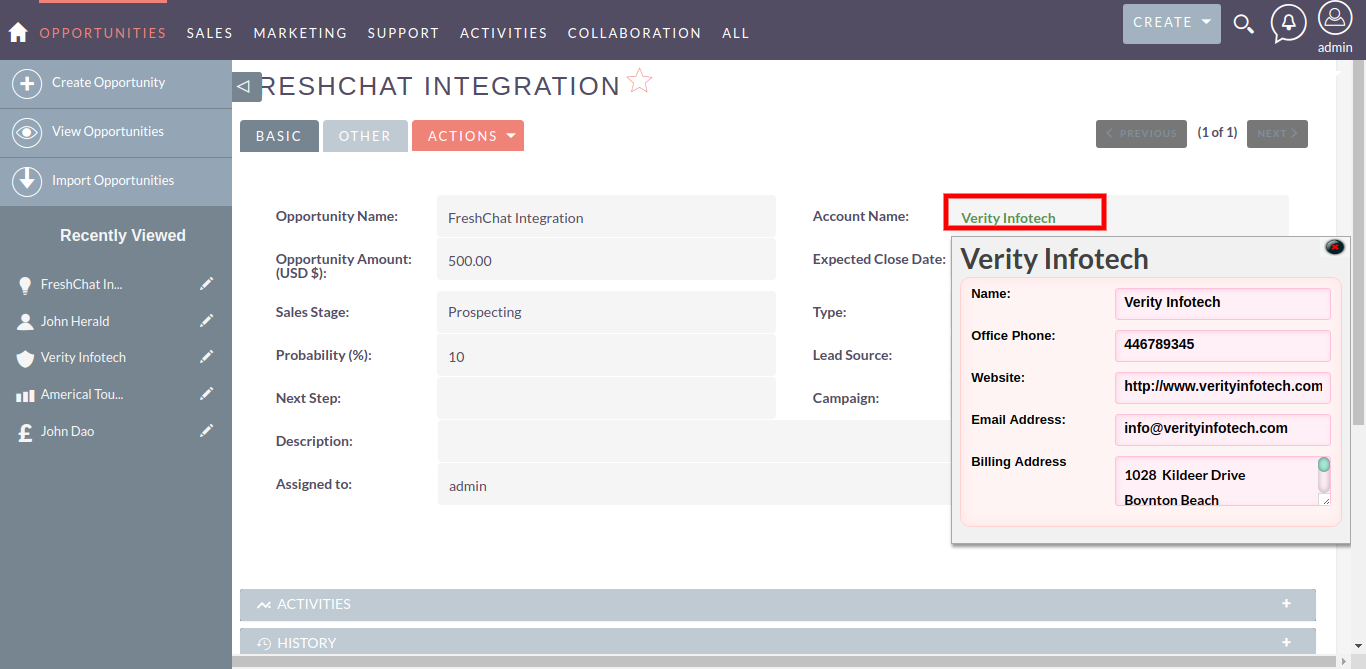
Task: Edit John Dao via pencil icon
Action: (207, 431)
